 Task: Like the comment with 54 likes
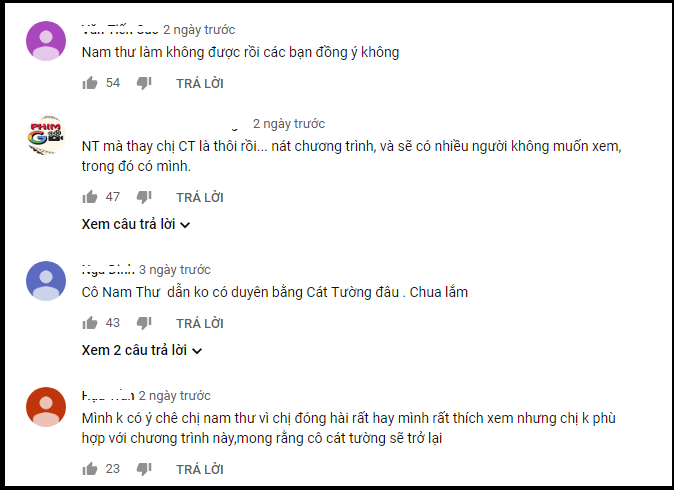[90, 83]
